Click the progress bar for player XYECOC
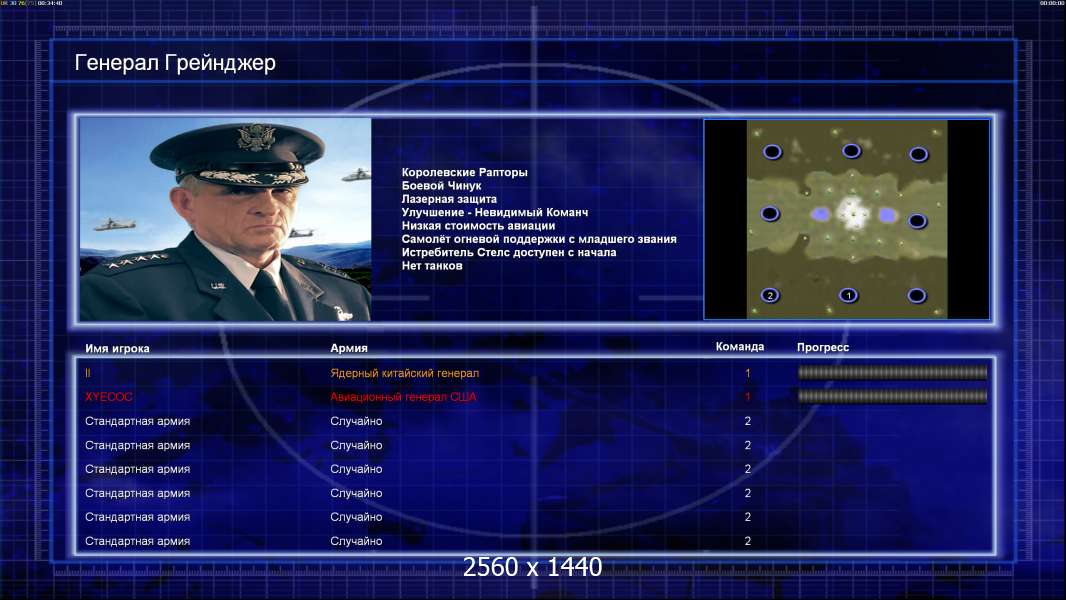The image size is (1066, 600). point(892,396)
